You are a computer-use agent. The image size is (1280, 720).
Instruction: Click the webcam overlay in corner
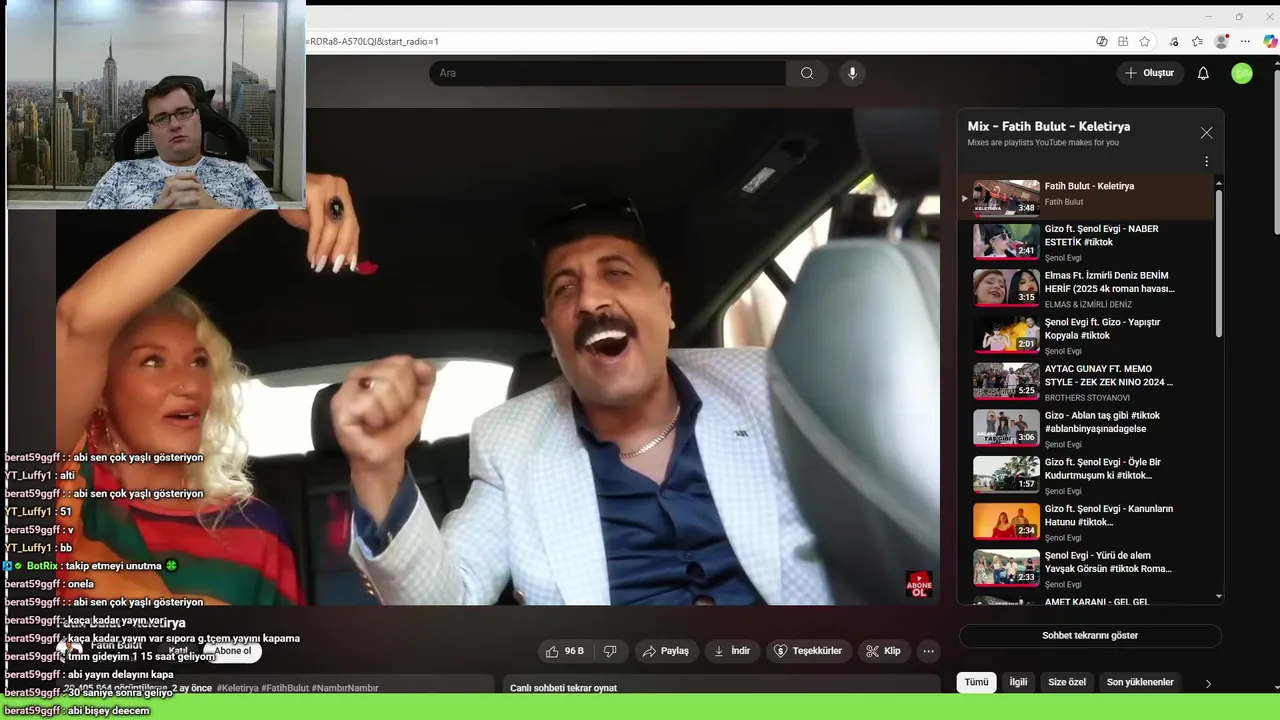155,104
